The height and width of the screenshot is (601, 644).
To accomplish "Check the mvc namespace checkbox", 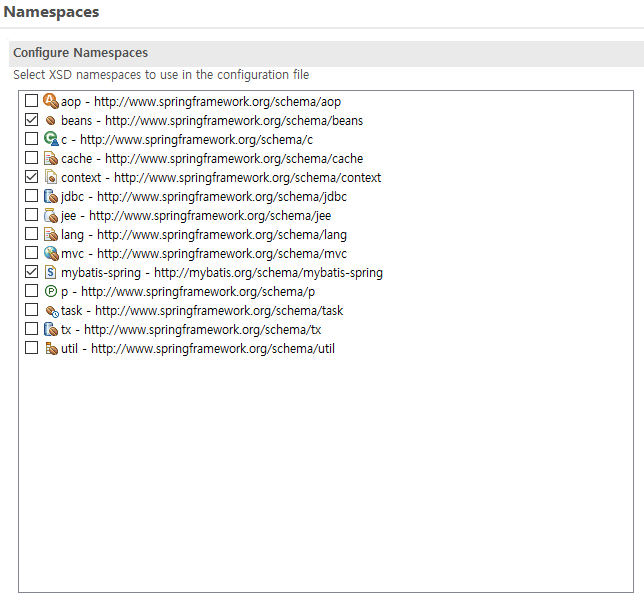I will tap(32, 253).
